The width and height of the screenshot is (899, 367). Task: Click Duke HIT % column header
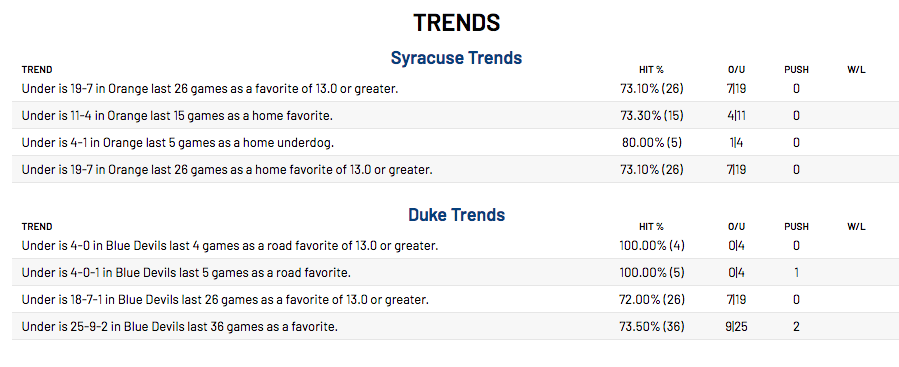click(x=651, y=227)
